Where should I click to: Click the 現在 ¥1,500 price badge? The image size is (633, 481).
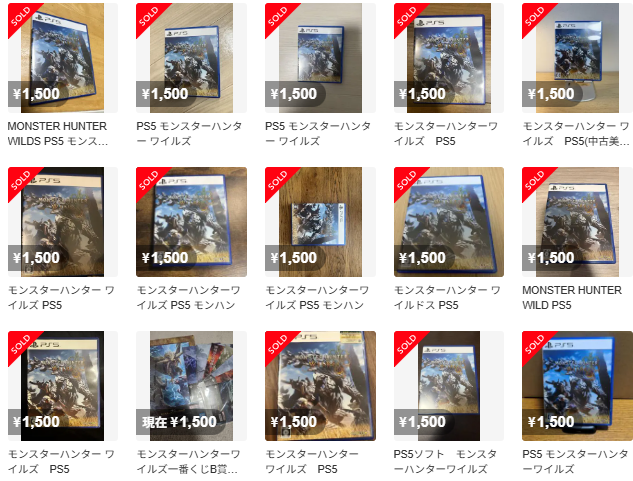tap(180, 422)
